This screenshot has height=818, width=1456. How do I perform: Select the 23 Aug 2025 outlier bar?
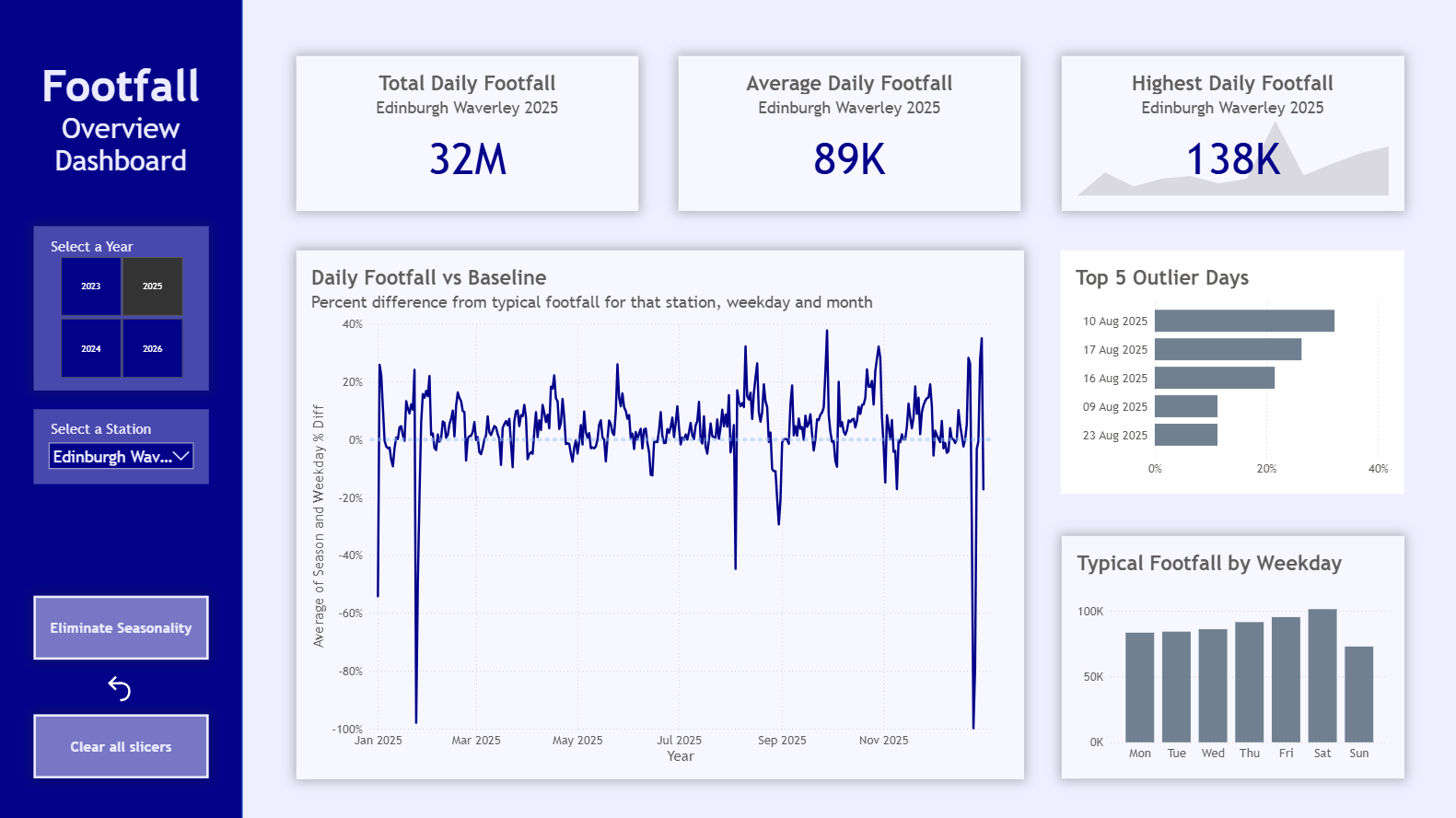point(1185,435)
